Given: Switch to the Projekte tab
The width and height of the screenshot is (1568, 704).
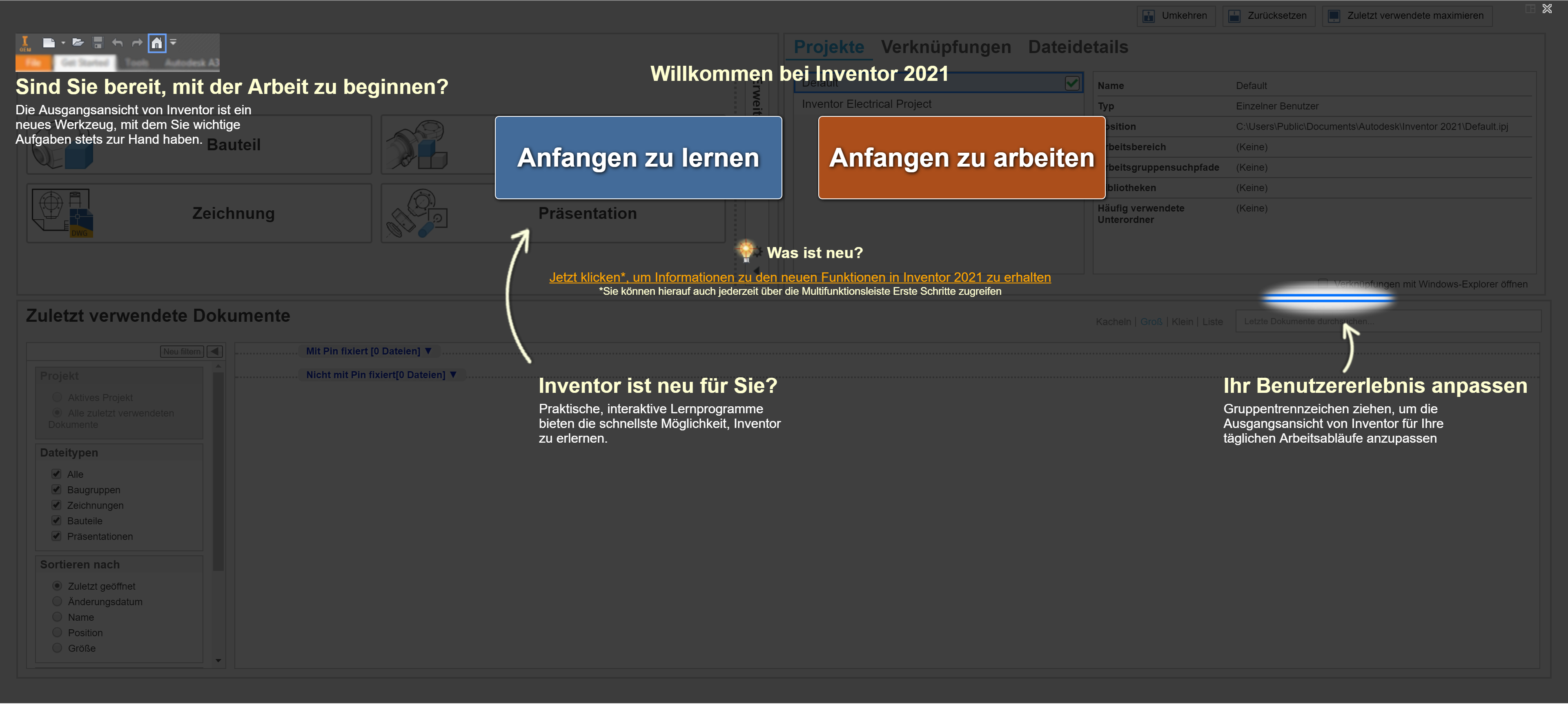Looking at the screenshot, I should click(x=829, y=47).
